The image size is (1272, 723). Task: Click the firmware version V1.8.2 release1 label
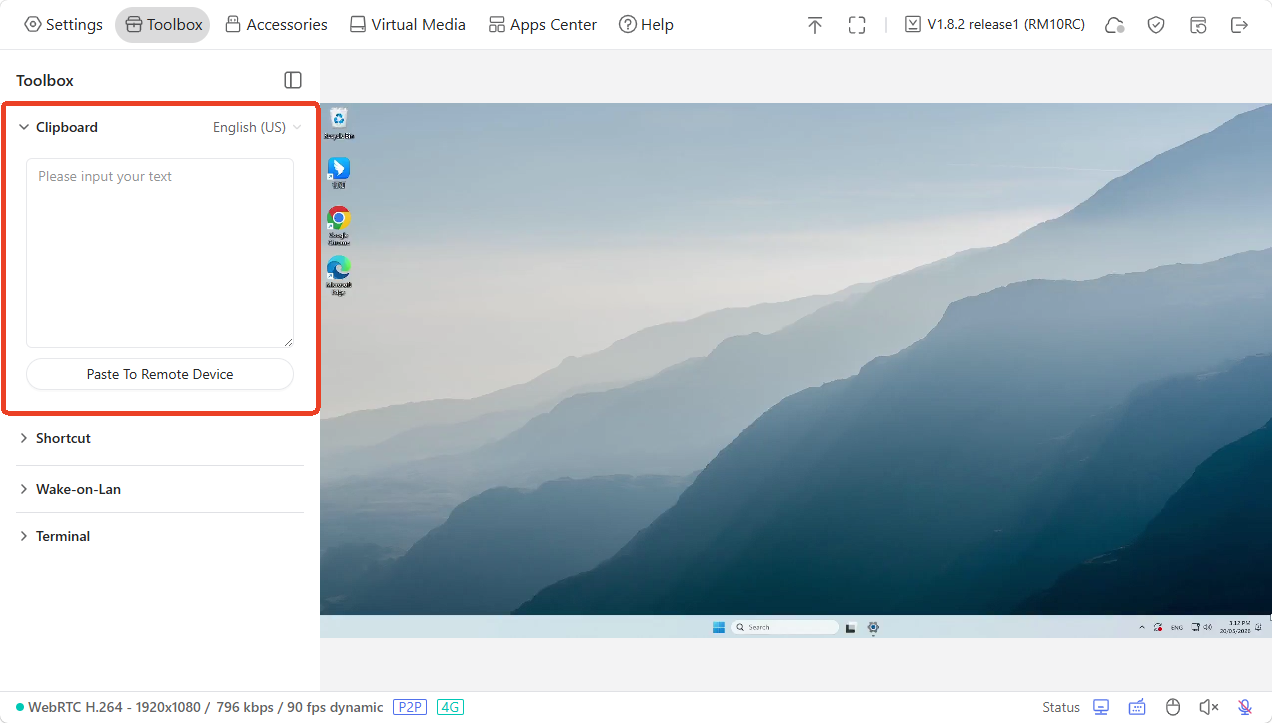tap(994, 25)
